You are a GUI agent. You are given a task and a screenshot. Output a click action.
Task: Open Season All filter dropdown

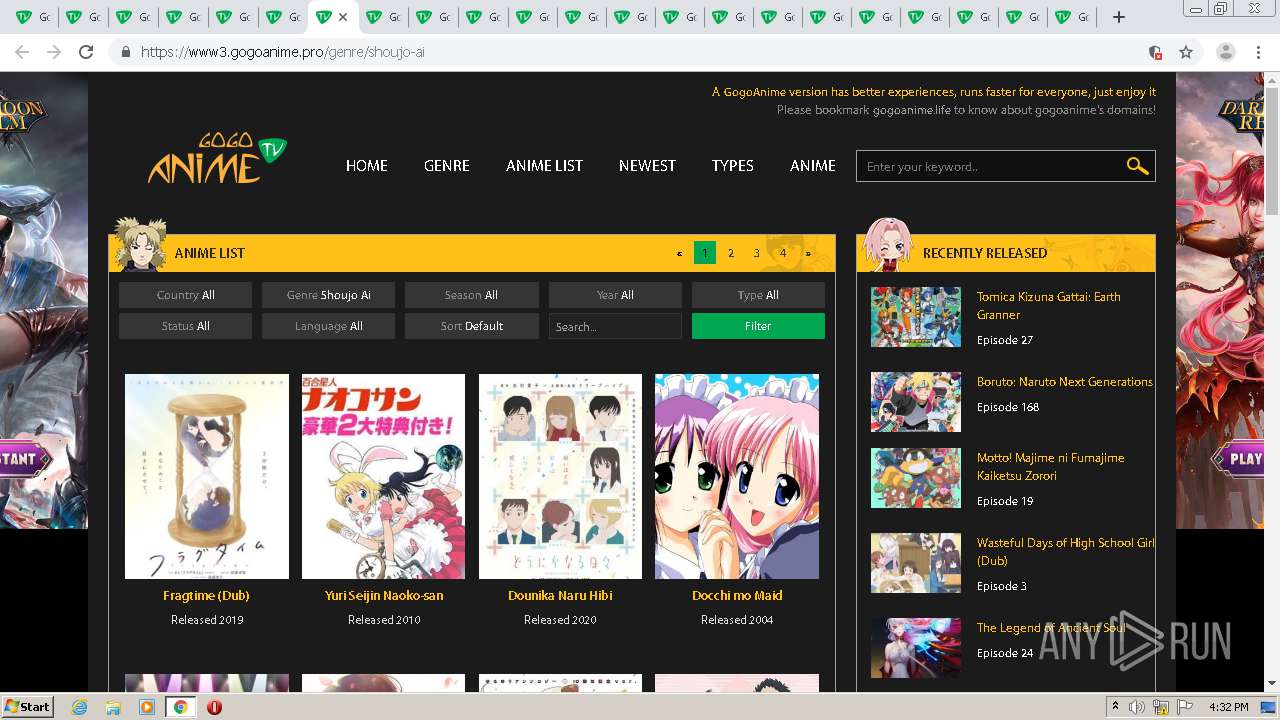tap(471, 295)
